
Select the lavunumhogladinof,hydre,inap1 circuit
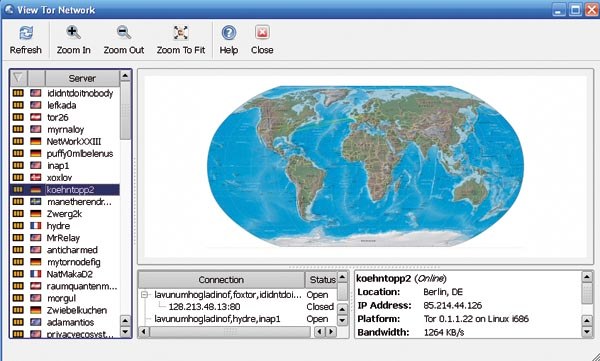tap(217, 319)
